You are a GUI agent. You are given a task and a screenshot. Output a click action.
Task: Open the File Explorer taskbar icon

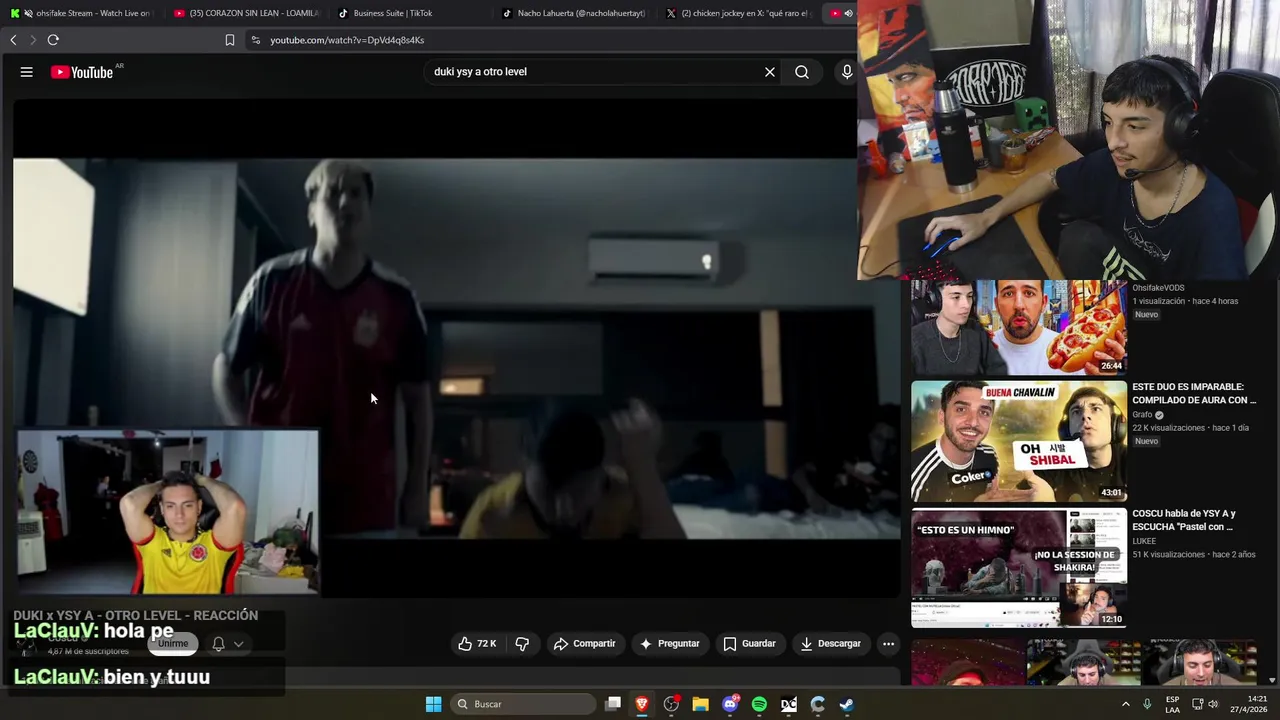(700, 704)
